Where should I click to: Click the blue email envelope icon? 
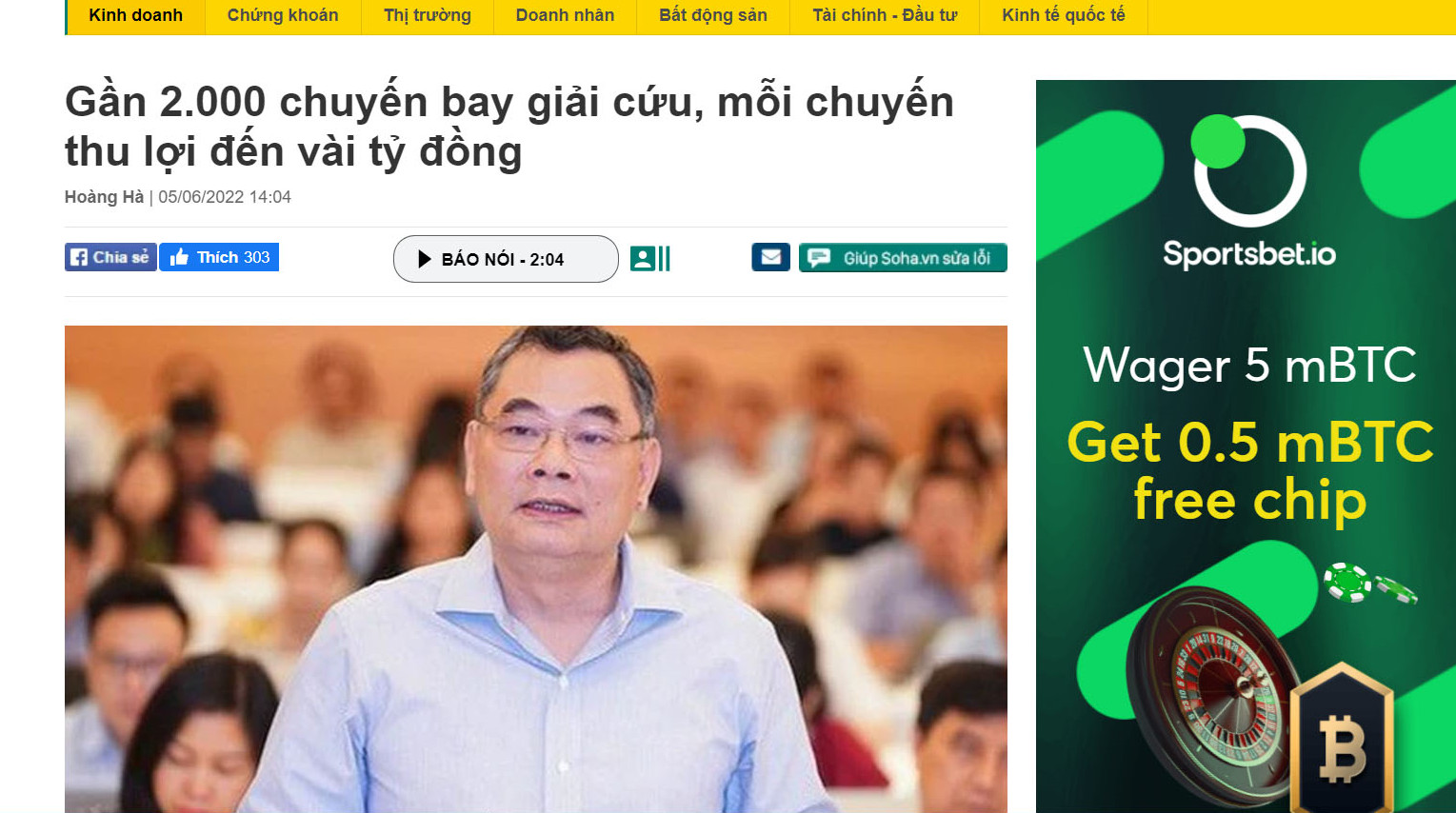point(771,257)
